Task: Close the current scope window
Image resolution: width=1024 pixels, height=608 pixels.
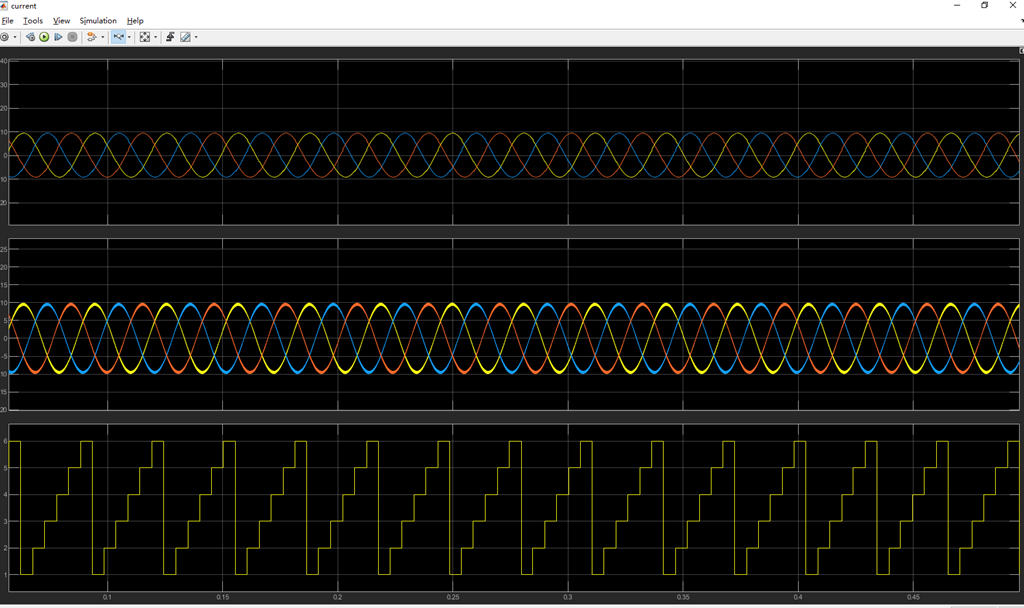Action: (1013, 5)
